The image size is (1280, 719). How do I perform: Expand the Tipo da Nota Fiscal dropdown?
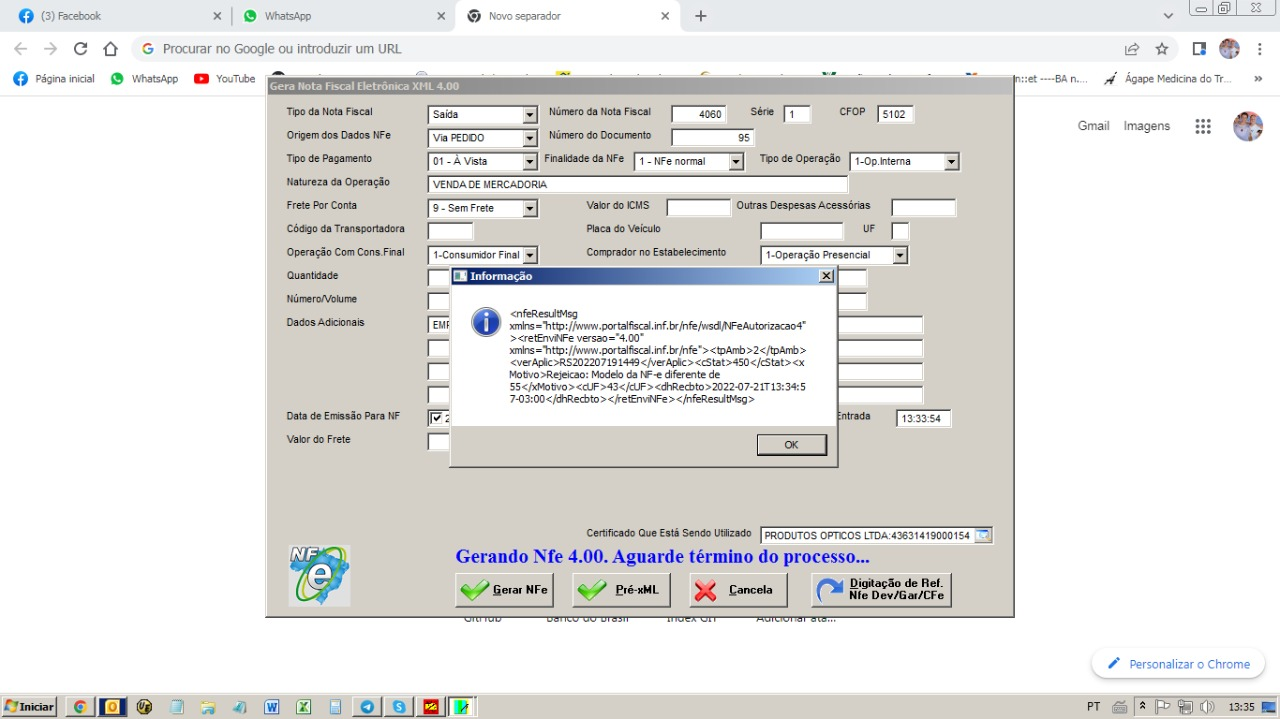[530, 115]
